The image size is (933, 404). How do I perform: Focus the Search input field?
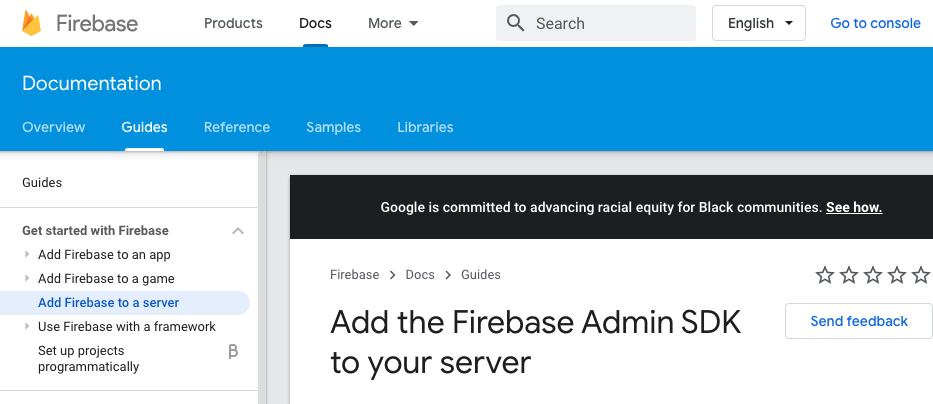pyautogui.click(x=596, y=23)
